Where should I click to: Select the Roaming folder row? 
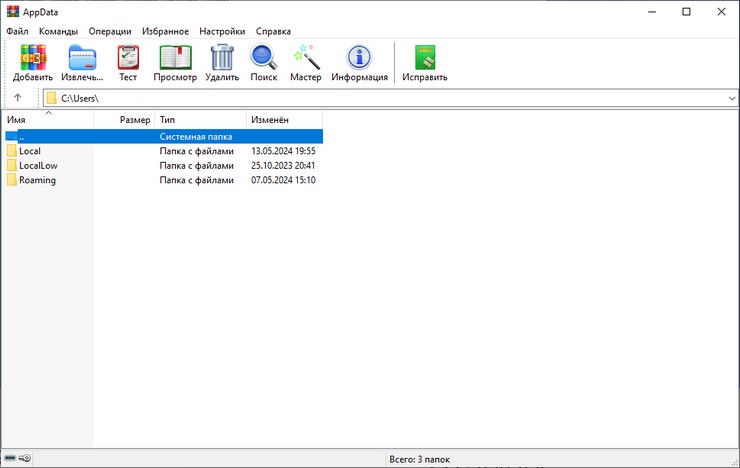pyautogui.click(x=37, y=180)
